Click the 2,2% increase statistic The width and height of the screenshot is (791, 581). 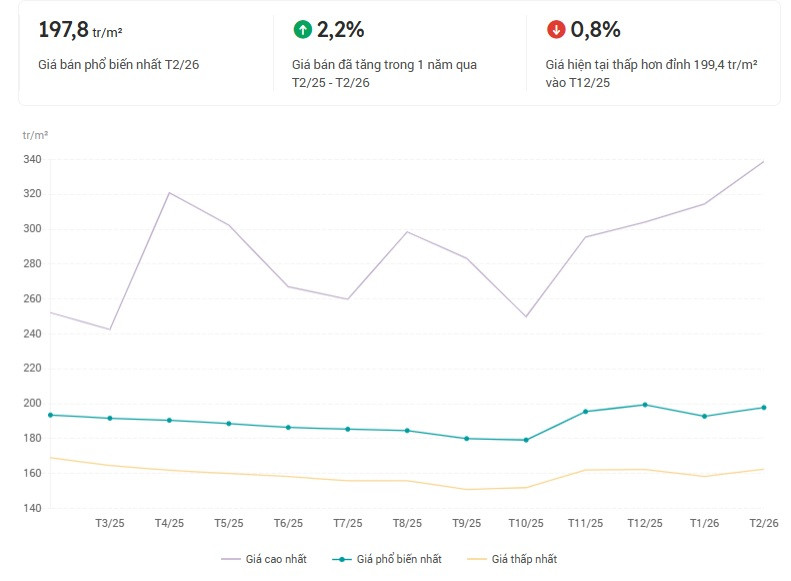pos(341,30)
